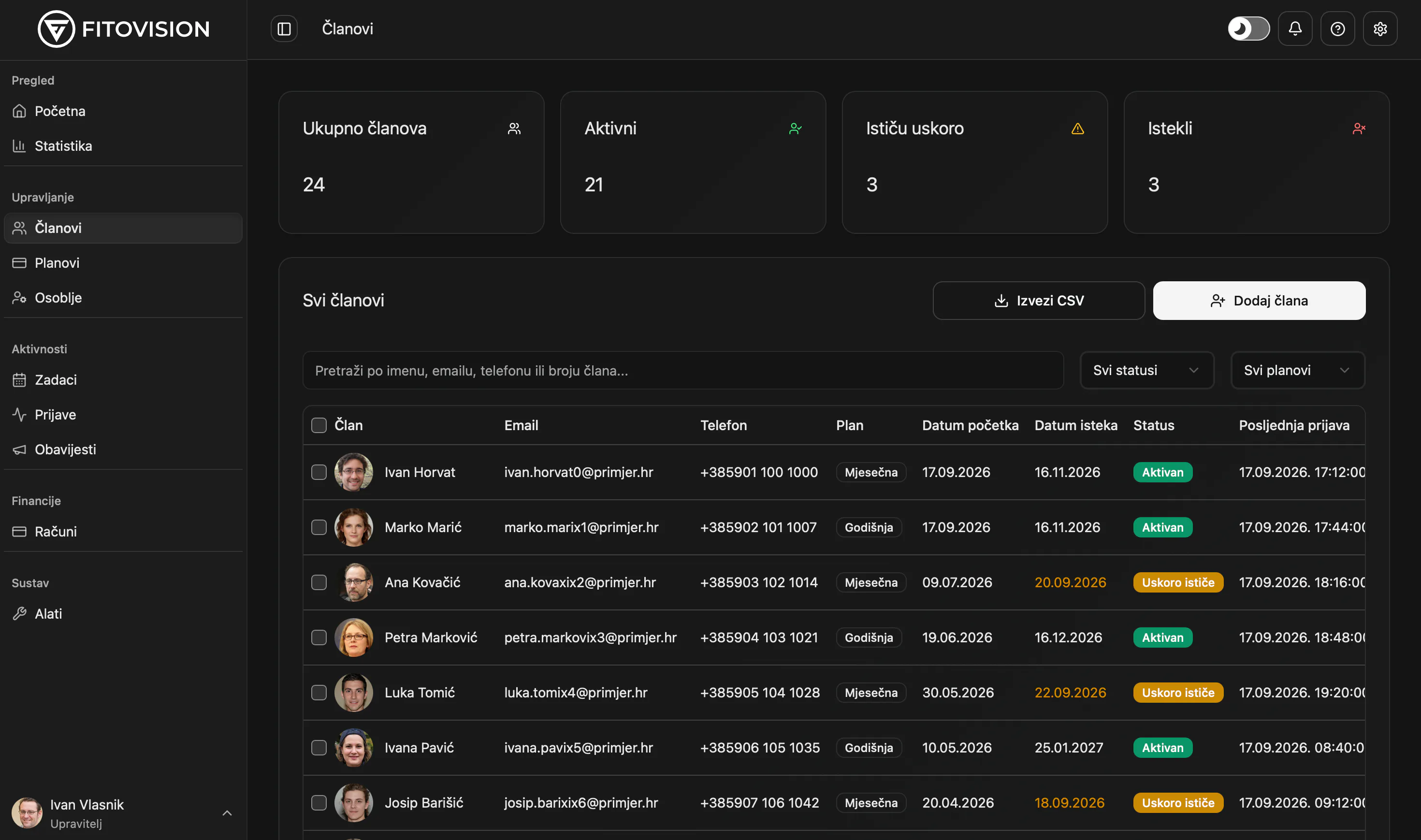Open Prijave activity page
1421x840 pixels.
coord(123,415)
